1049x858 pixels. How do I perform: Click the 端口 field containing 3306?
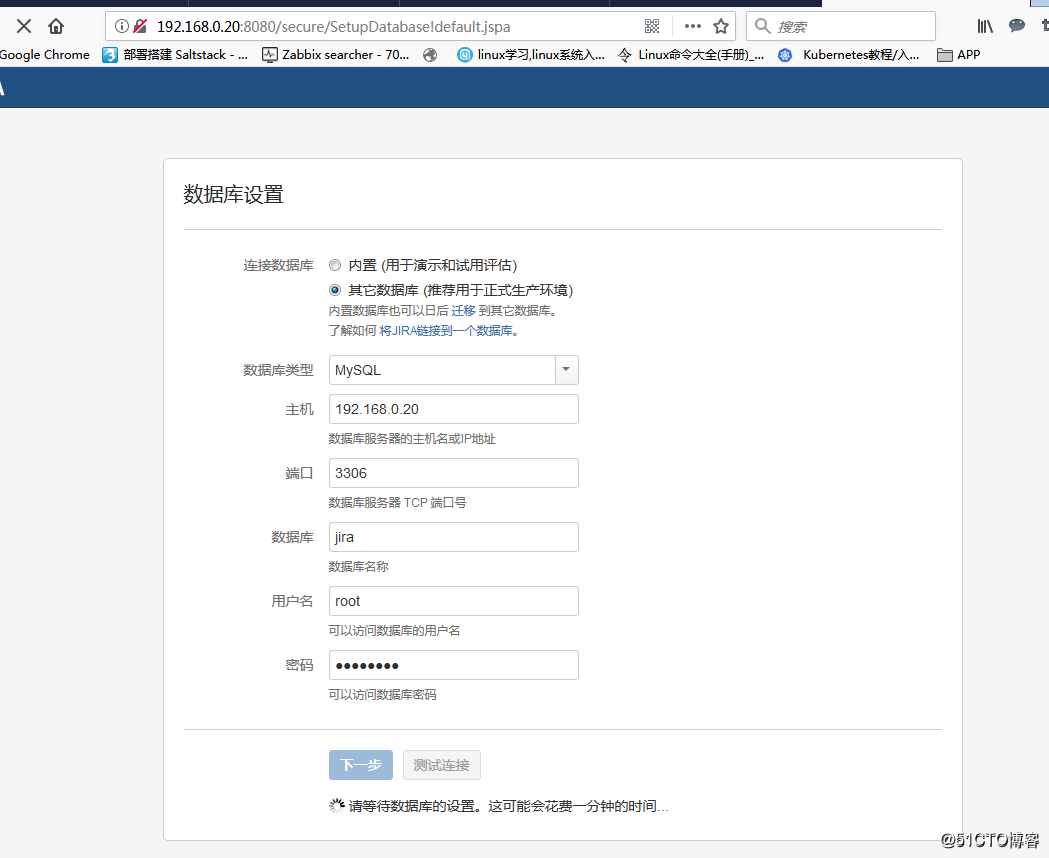click(453, 472)
